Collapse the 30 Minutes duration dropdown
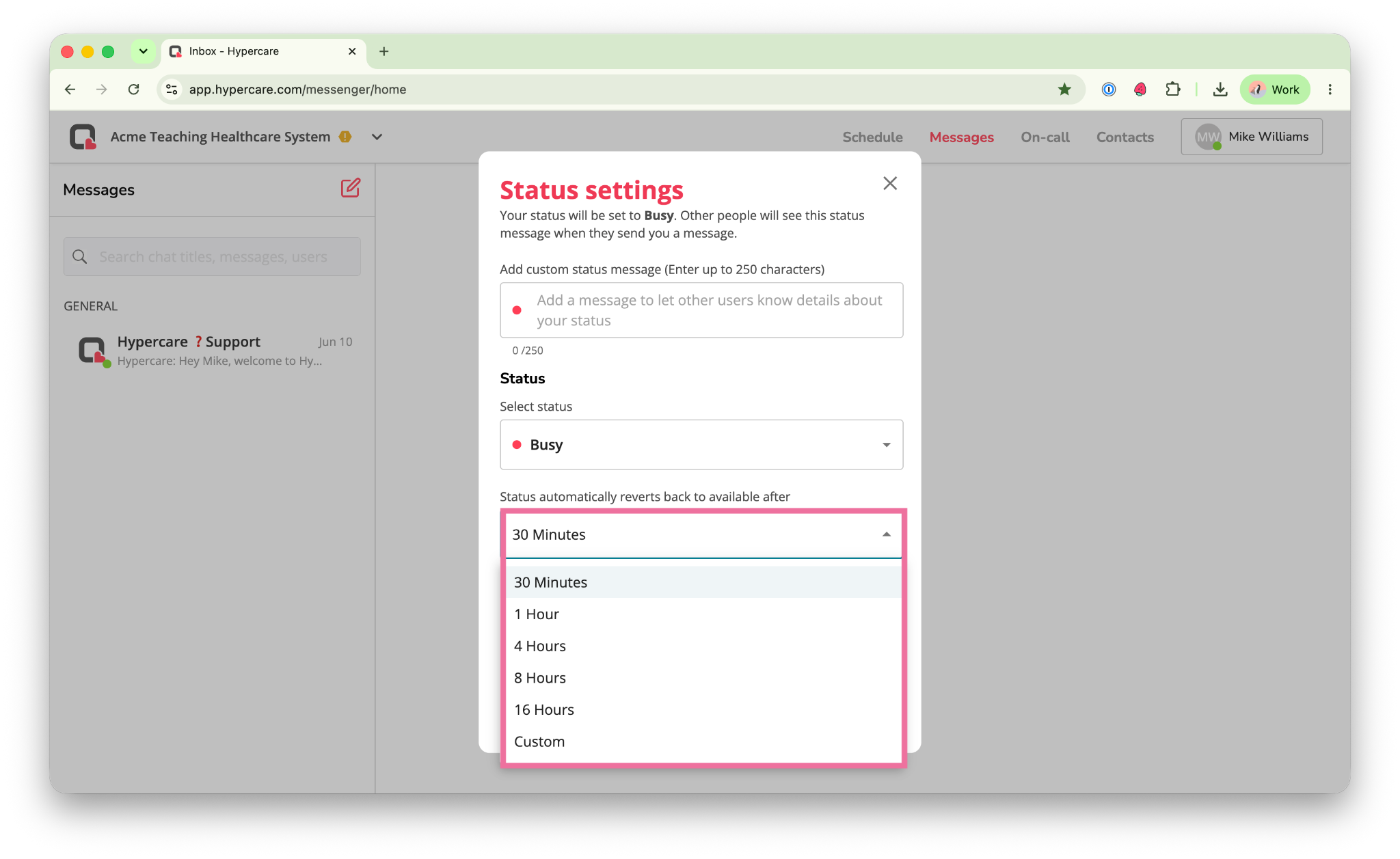This screenshot has width=1400, height=859. click(703, 535)
